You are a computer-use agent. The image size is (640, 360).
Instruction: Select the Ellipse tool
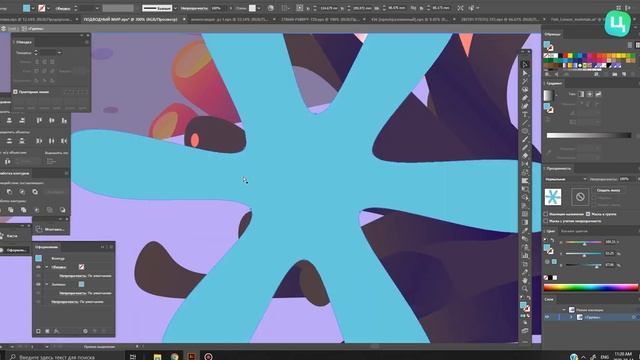point(525,131)
